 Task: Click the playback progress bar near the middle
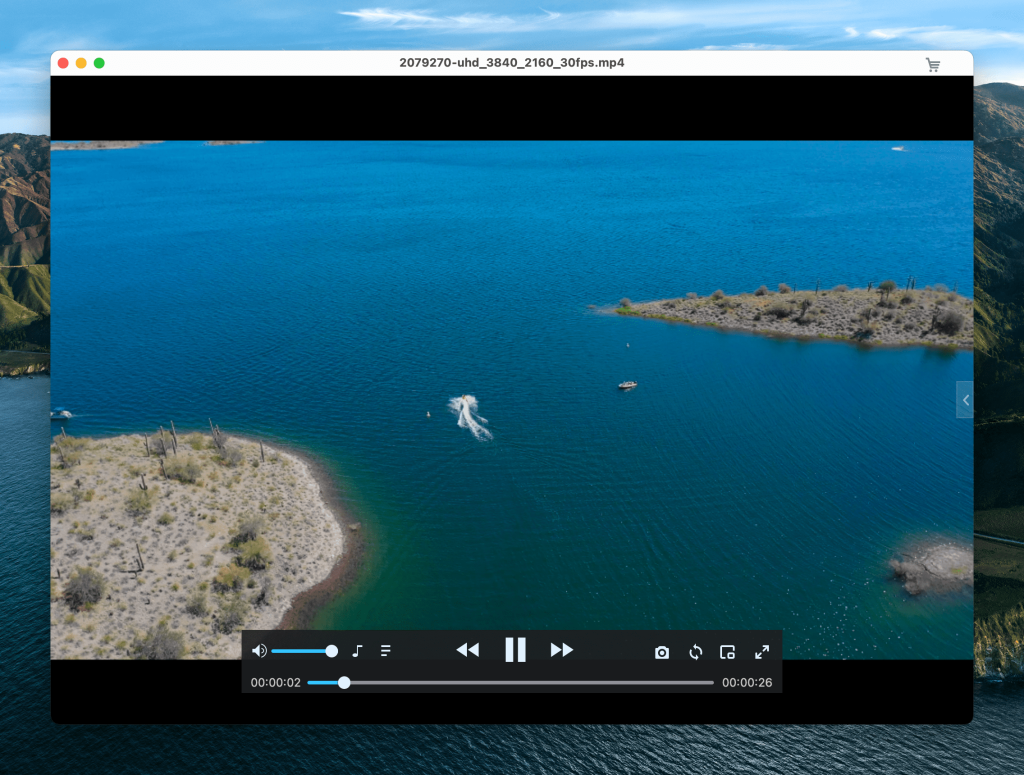(511, 683)
